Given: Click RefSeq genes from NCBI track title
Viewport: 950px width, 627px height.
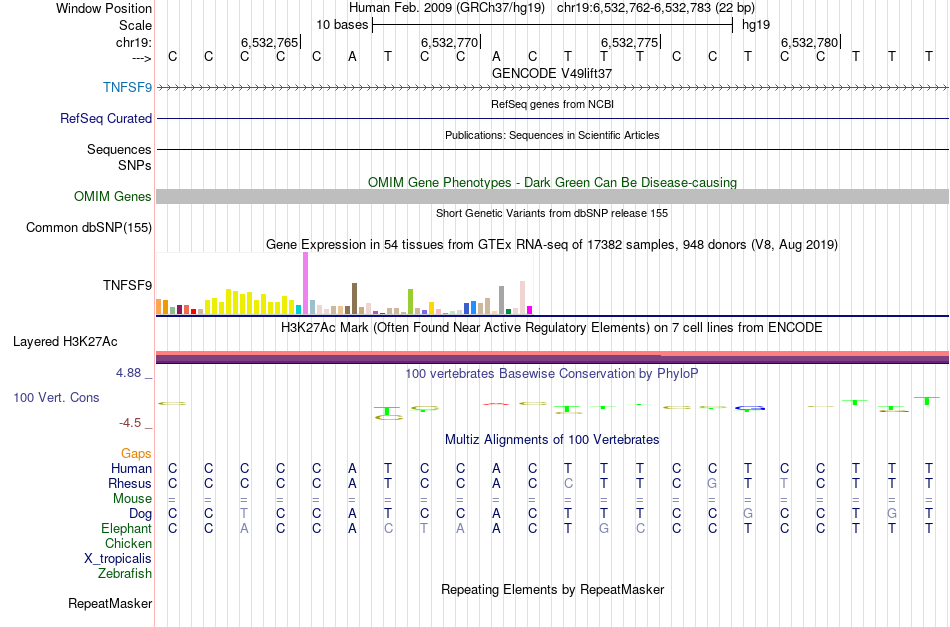Looking at the screenshot, I should click(x=552, y=104).
